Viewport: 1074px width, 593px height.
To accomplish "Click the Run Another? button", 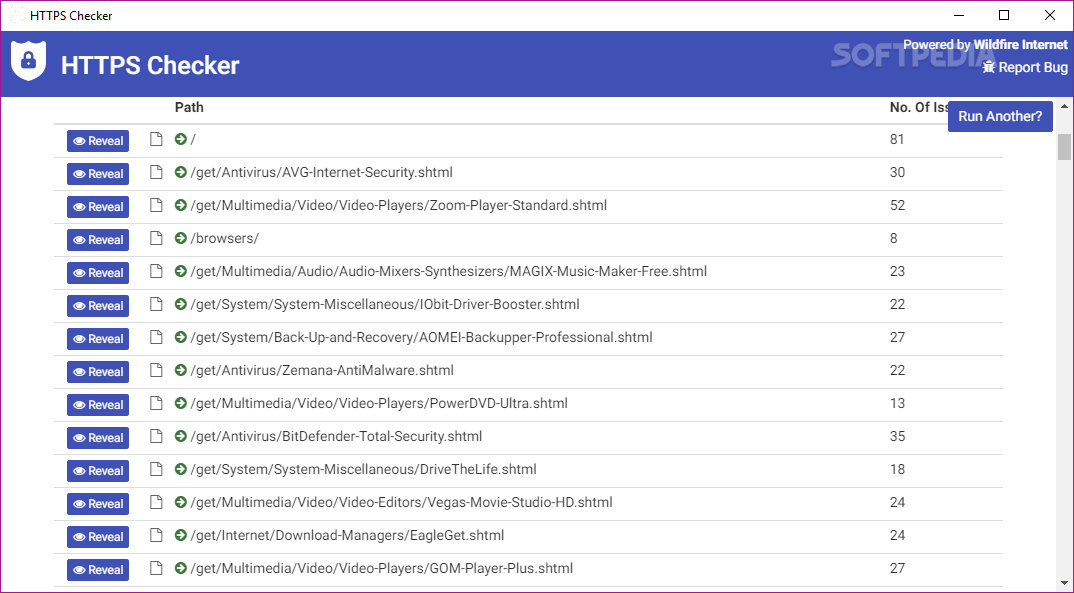I will coord(1000,116).
